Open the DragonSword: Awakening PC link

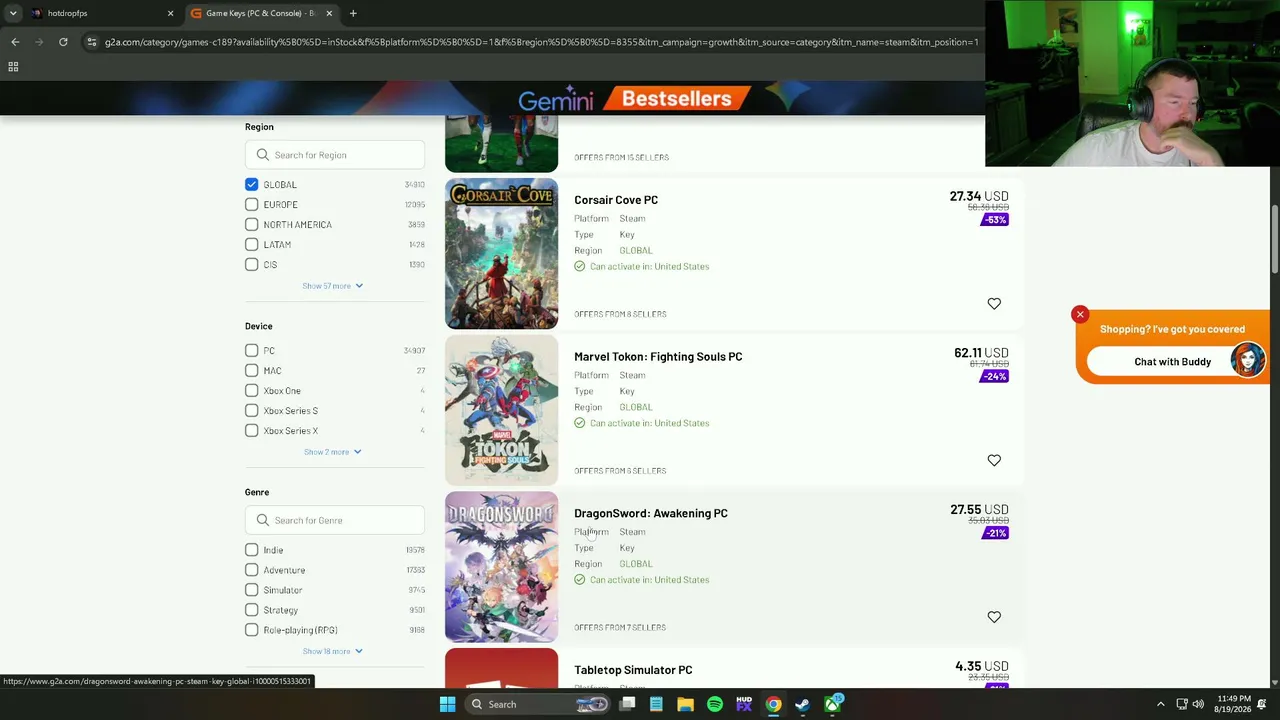click(651, 513)
